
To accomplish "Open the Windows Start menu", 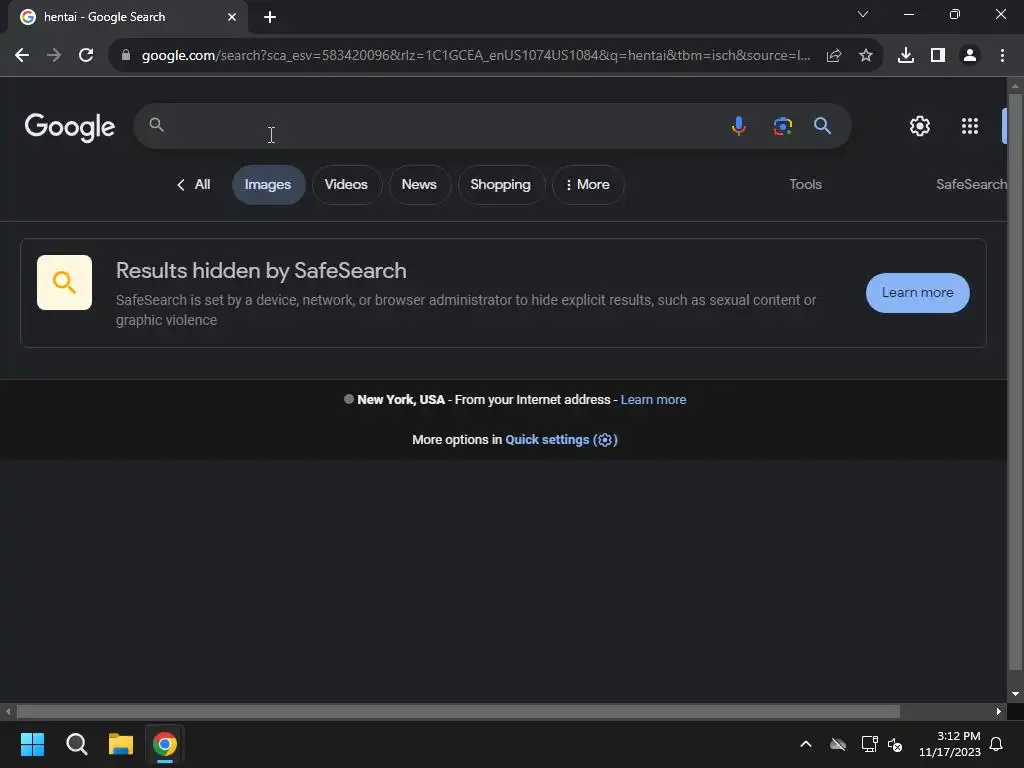I will coord(33,744).
